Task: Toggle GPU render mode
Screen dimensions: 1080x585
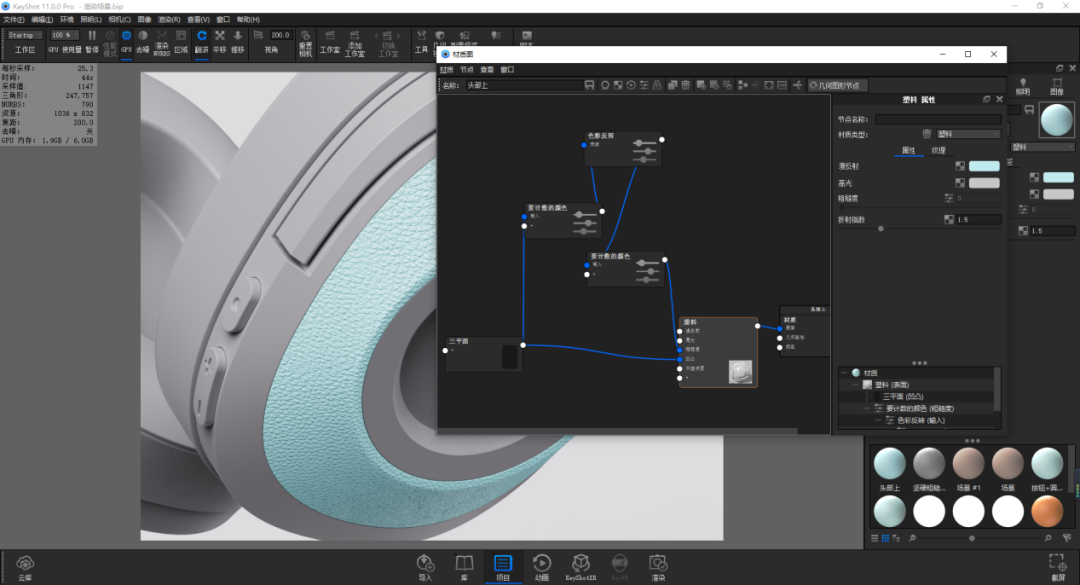Action: point(126,41)
